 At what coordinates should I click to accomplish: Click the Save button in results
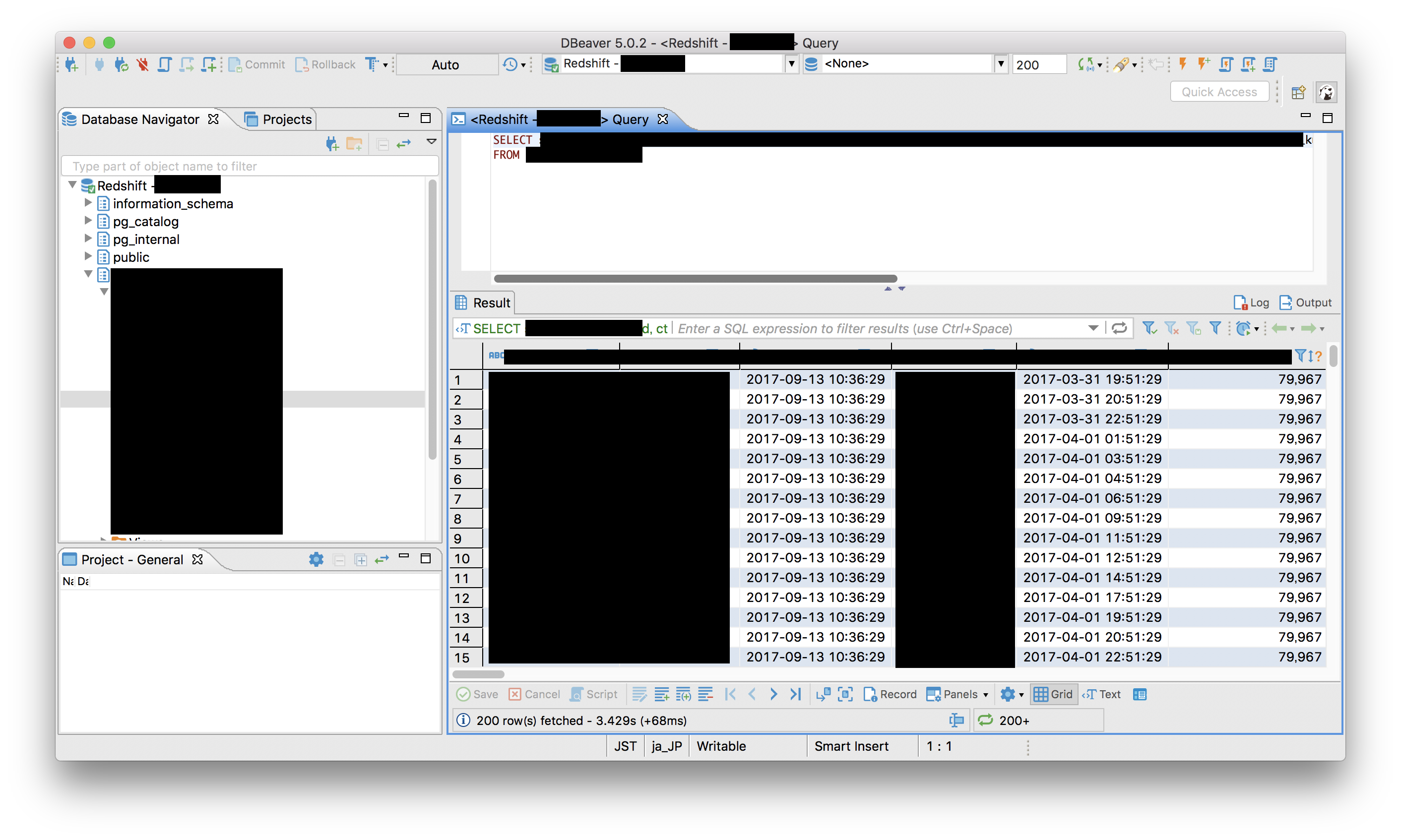477,694
